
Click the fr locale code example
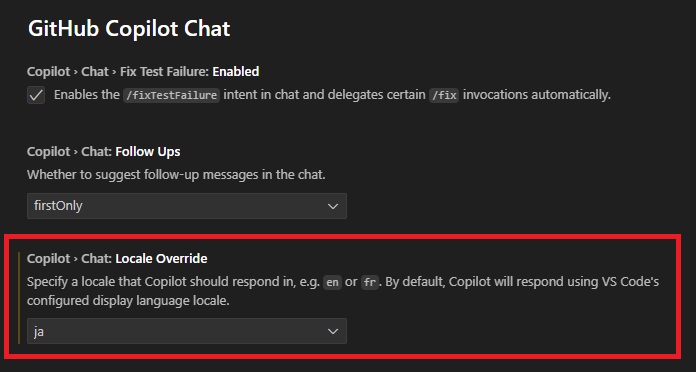click(370, 282)
